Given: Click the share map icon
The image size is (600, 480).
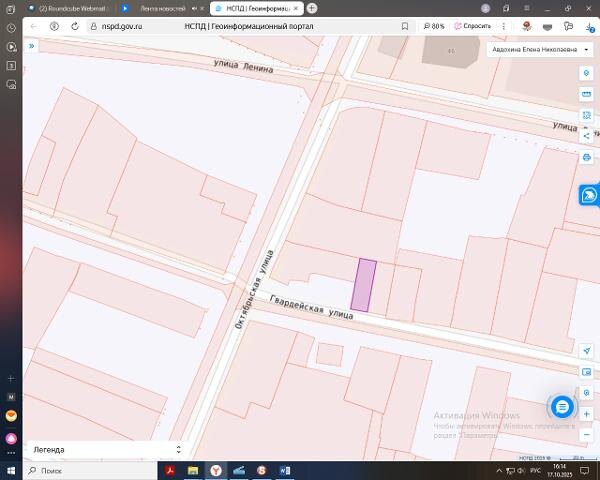Looking at the screenshot, I should (x=586, y=136).
